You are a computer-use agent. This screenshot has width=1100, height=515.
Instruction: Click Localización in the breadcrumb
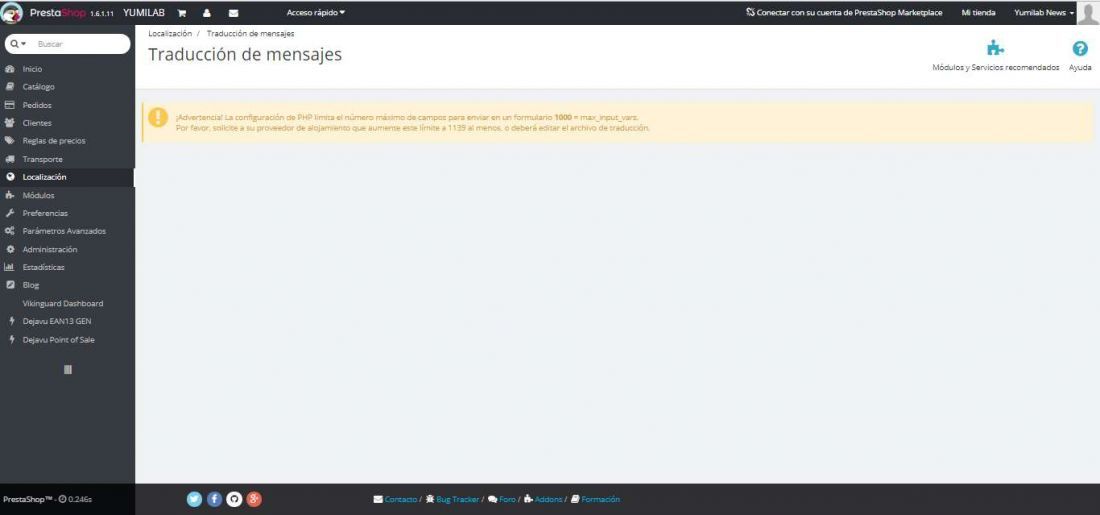[x=170, y=34]
